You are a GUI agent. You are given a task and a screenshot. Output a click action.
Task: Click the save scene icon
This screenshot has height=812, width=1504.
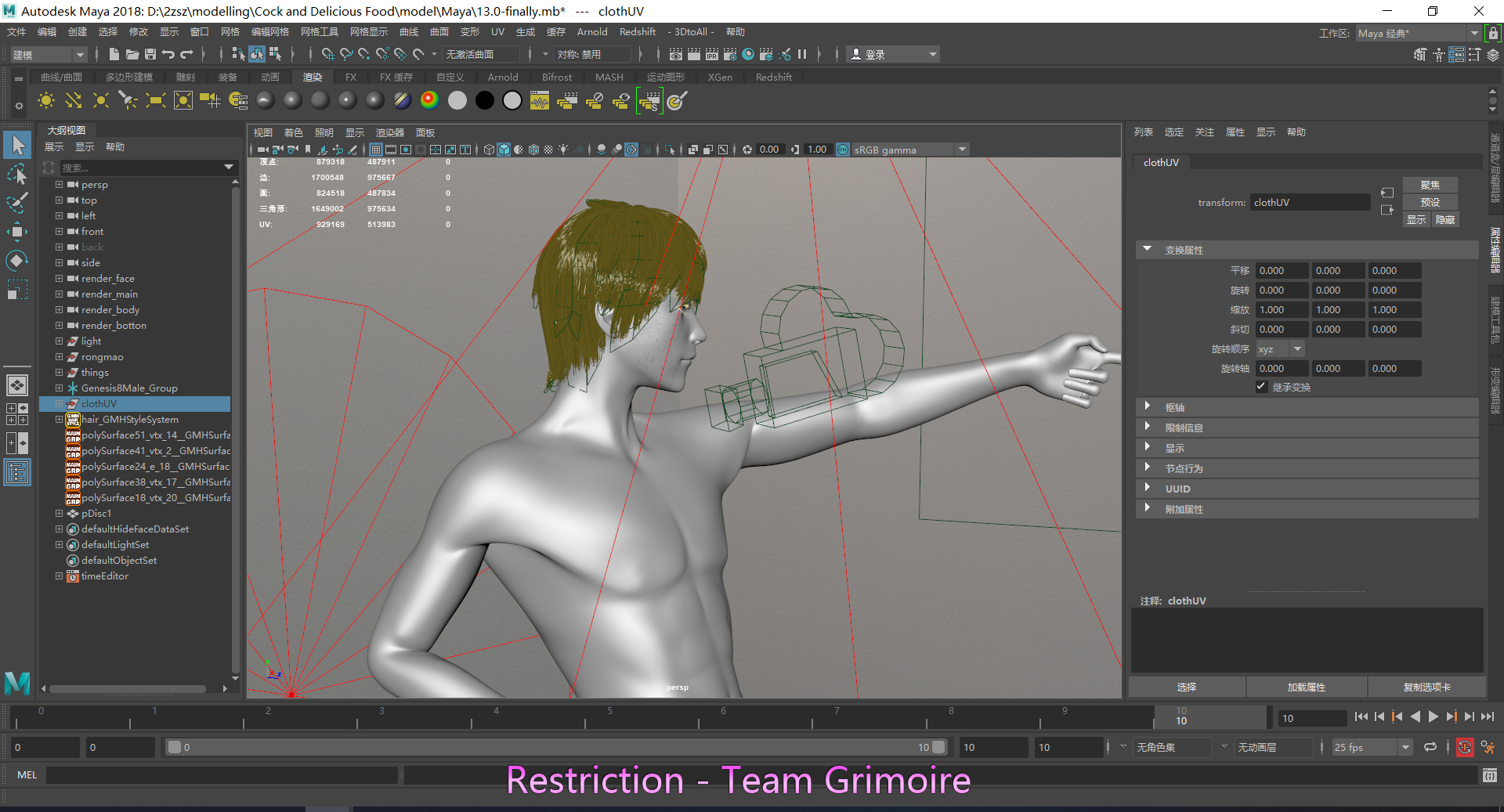click(150, 54)
